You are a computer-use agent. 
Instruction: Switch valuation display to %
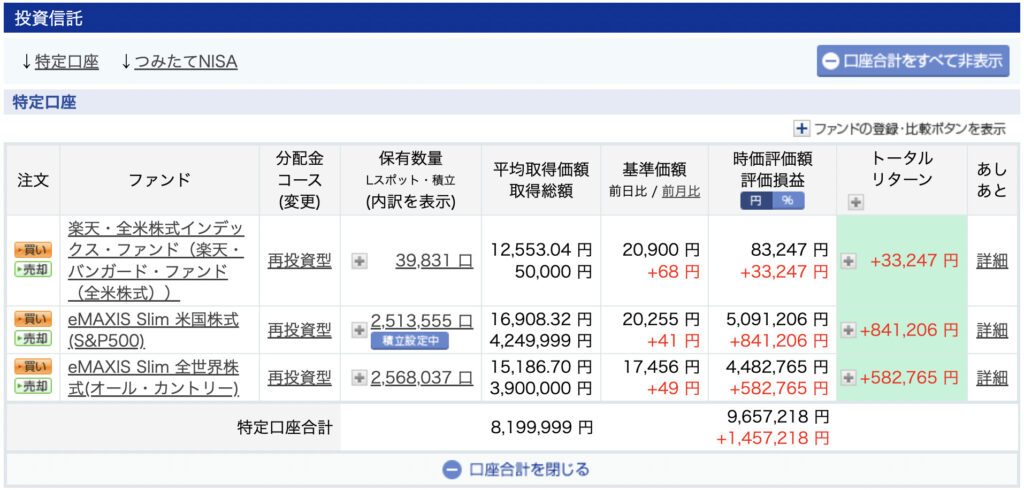tap(788, 201)
